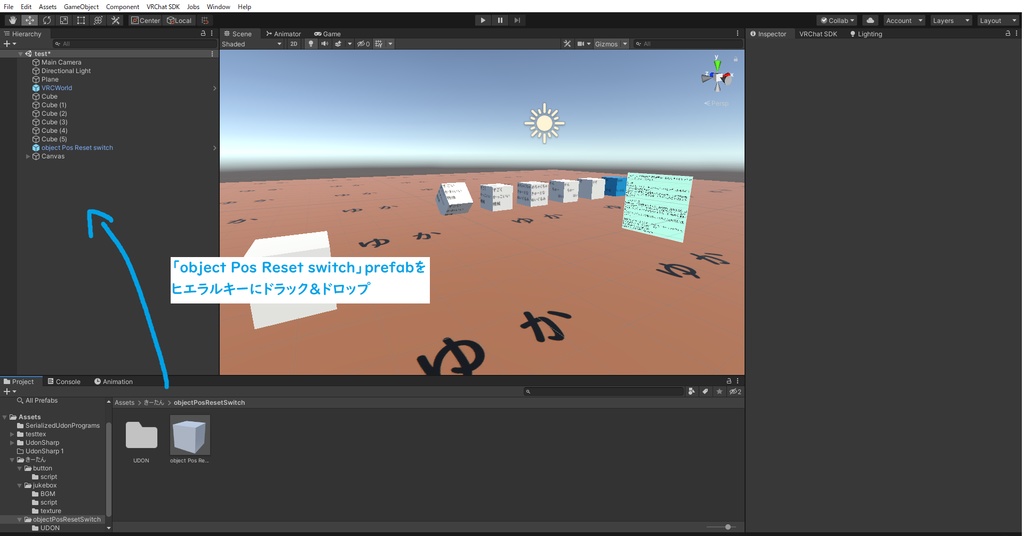Select the Hand tool
Screen dimensions: 1024x536
click(x=12, y=20)
